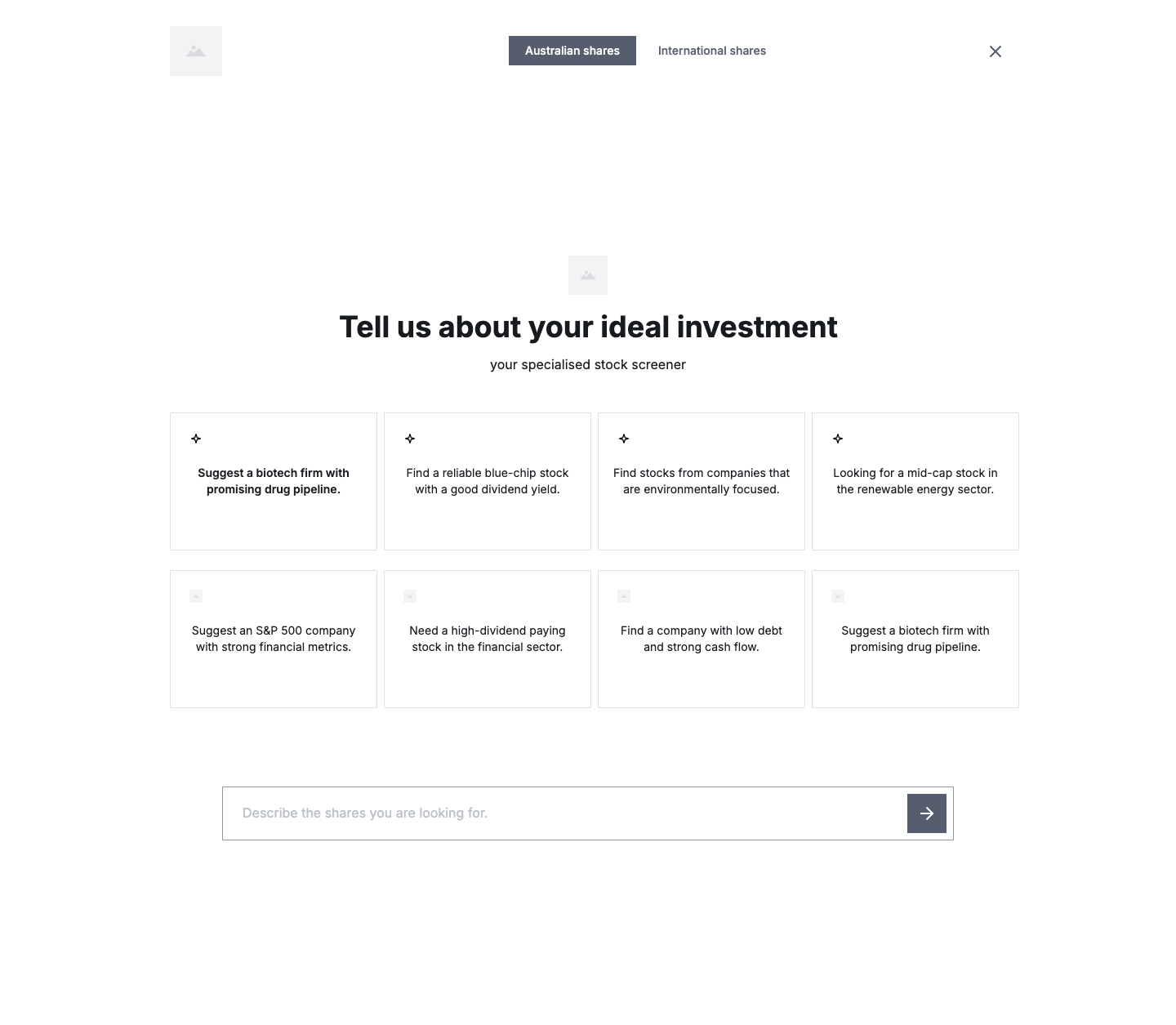This screenshot has width=1176, height=1025.
Task: Choose mid-cap renewable energy stock suggestion
Action: 915,481
